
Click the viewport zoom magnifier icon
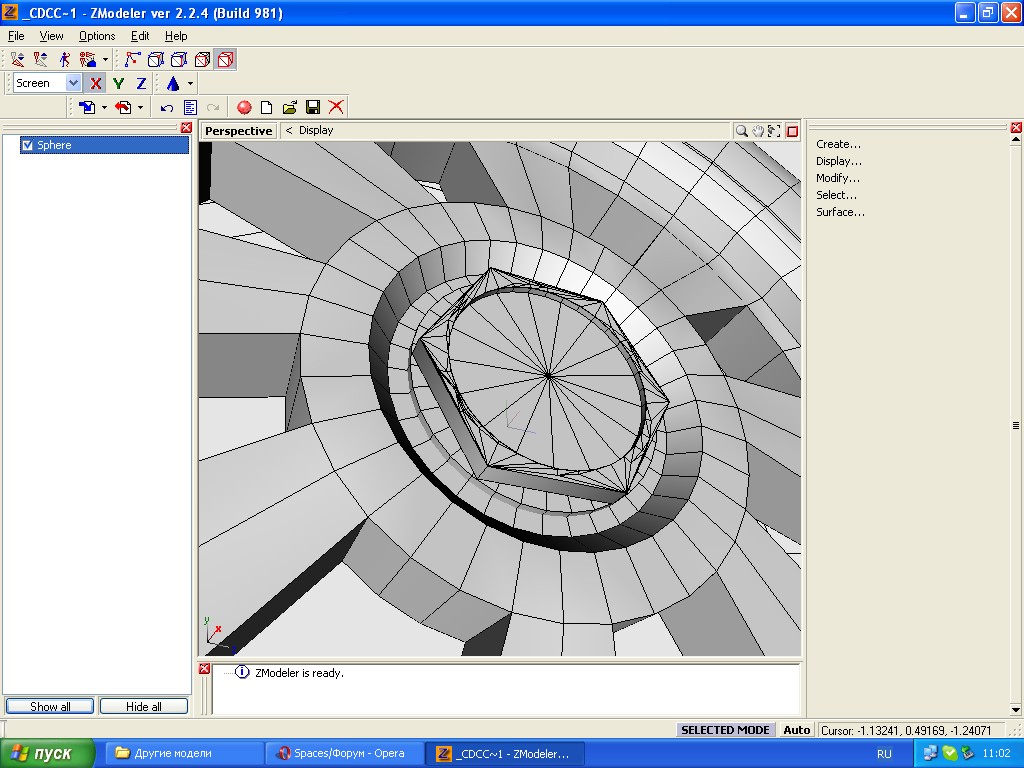click(x=741, y=131)
